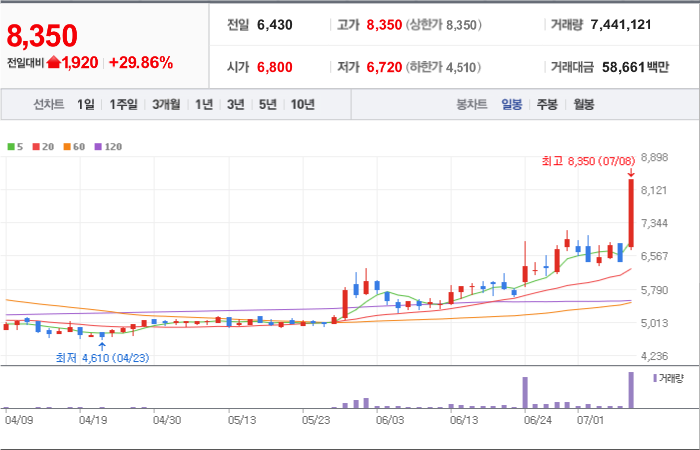Click the 저가 6,720 value
The height and width of the screenshot is (450, 700).
pyautogui.click(x=384, y=67)
